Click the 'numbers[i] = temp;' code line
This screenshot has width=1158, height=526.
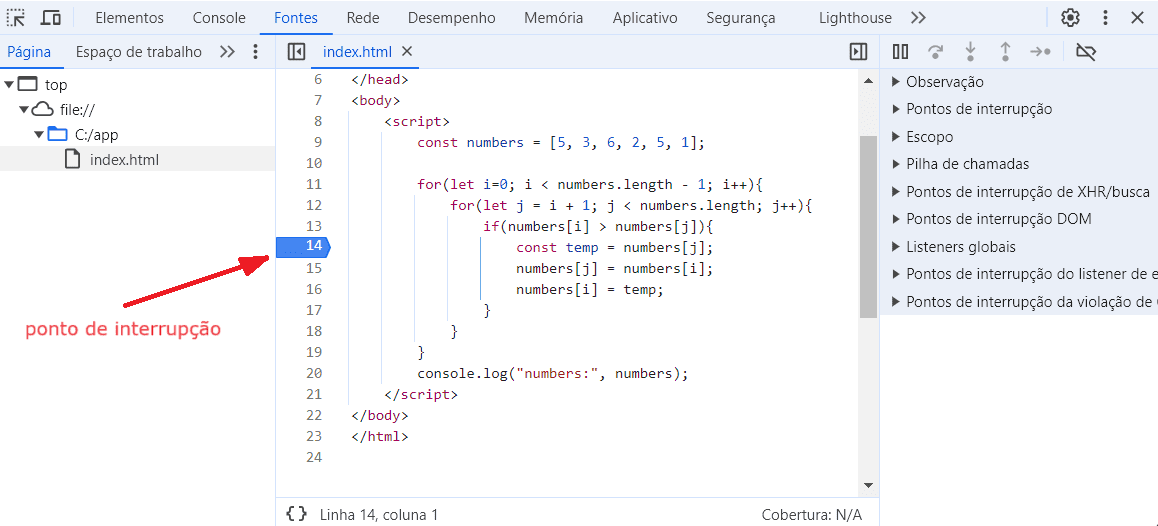(x=590, y=289)
